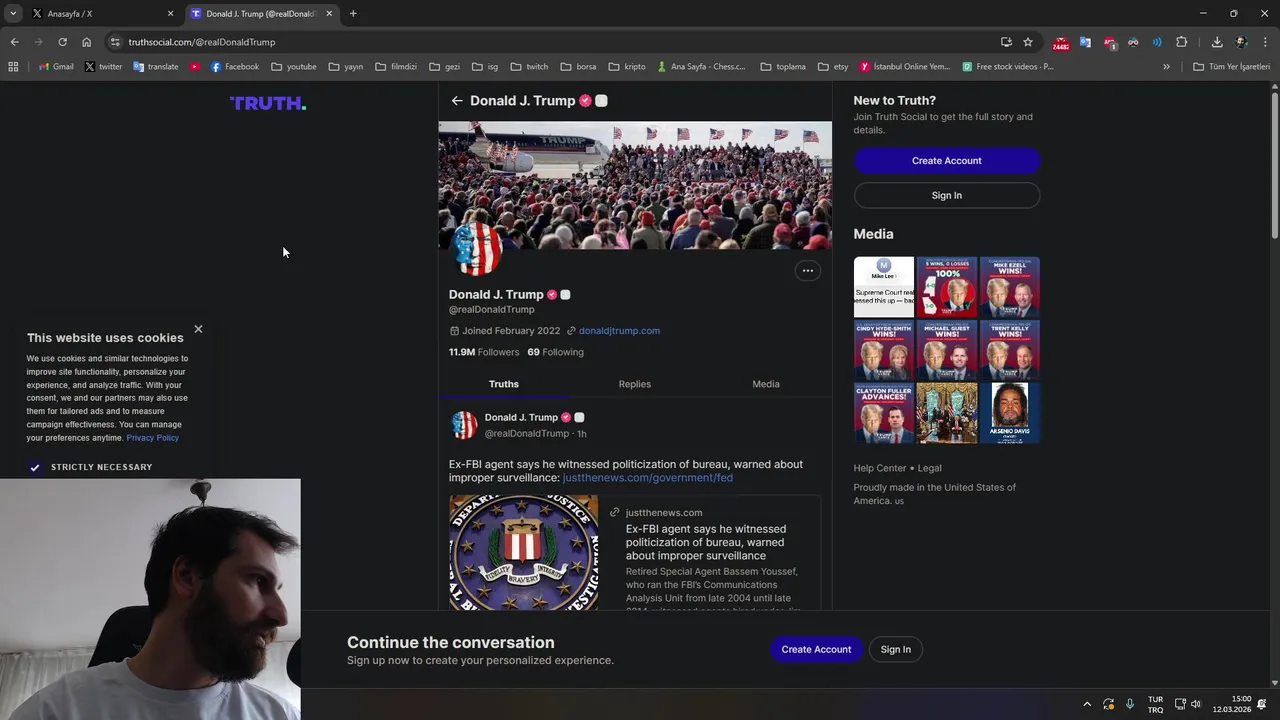
Task: Close the Donald J. Trump browser tab
Action: point(329,14)
